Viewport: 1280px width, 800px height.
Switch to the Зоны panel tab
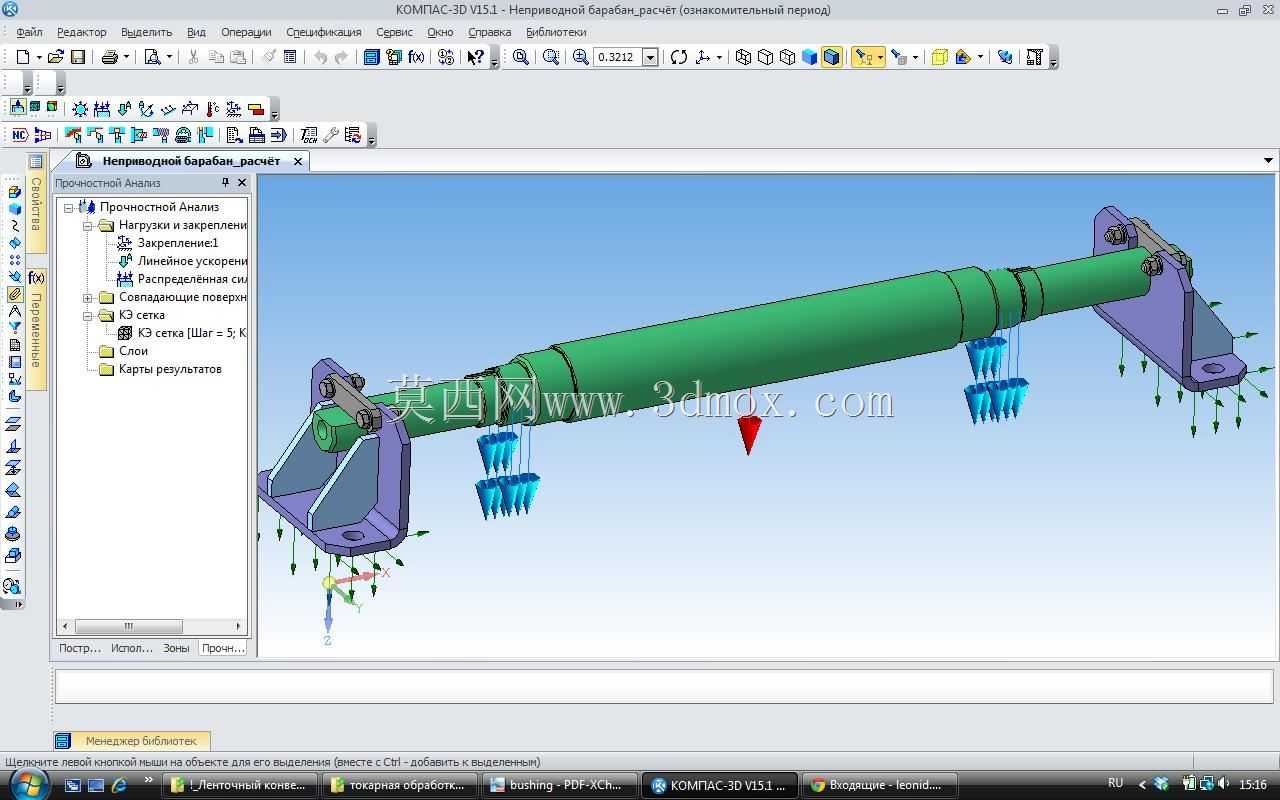[176, 648]
